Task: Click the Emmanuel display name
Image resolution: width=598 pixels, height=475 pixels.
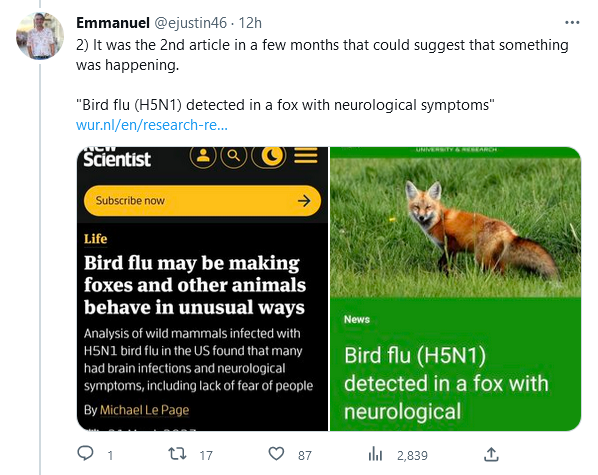Action: tap(113, 23)
